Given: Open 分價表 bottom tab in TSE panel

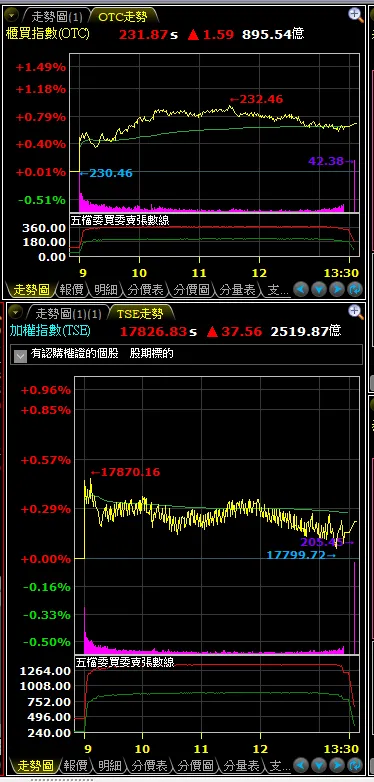Looking at the screenshot, I should pos(150,765).
